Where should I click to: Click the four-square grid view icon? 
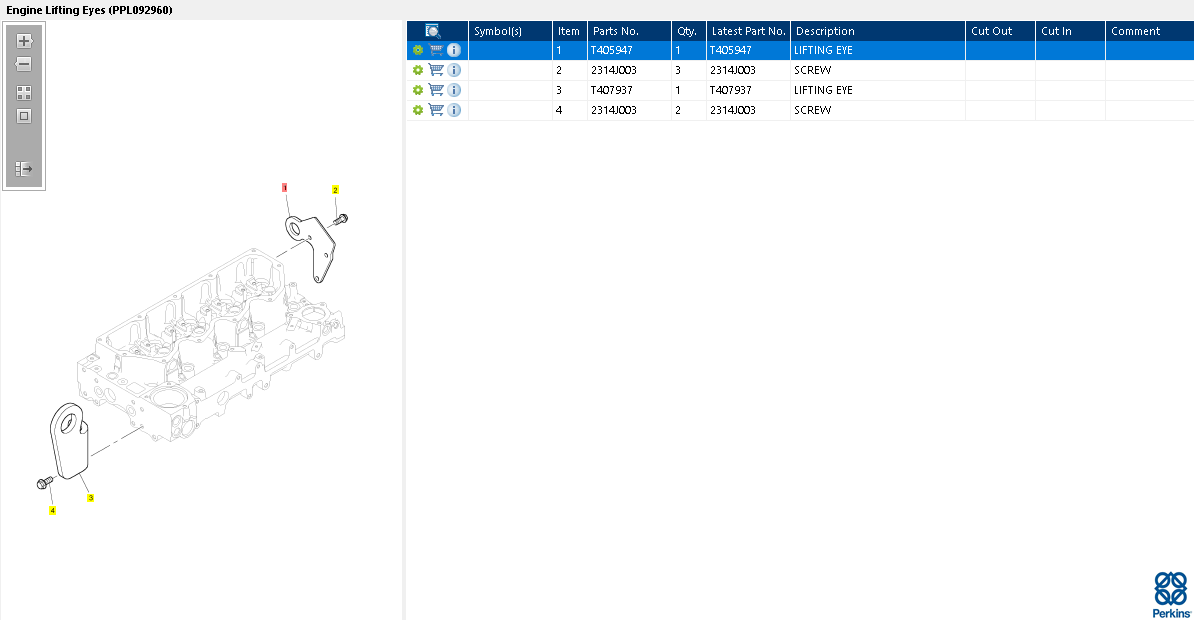(x=24, y=93)
